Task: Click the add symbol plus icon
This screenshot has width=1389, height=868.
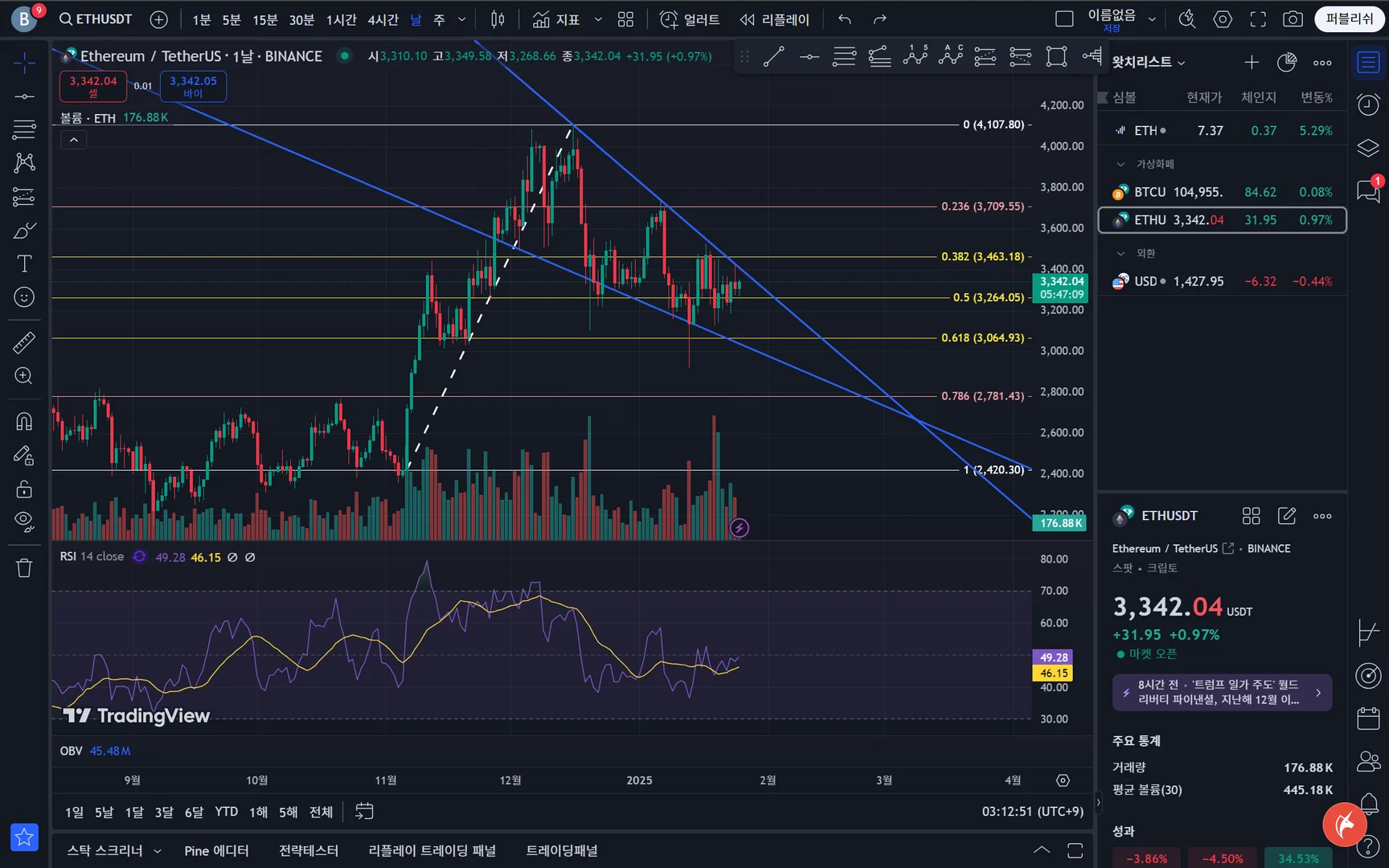Action: (159, 19)
